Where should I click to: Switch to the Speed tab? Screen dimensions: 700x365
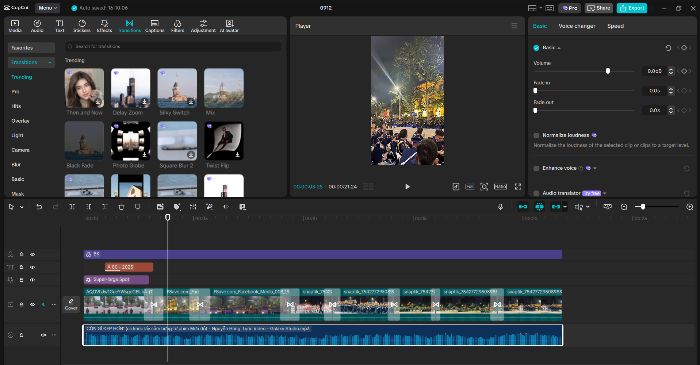(615, 26)
